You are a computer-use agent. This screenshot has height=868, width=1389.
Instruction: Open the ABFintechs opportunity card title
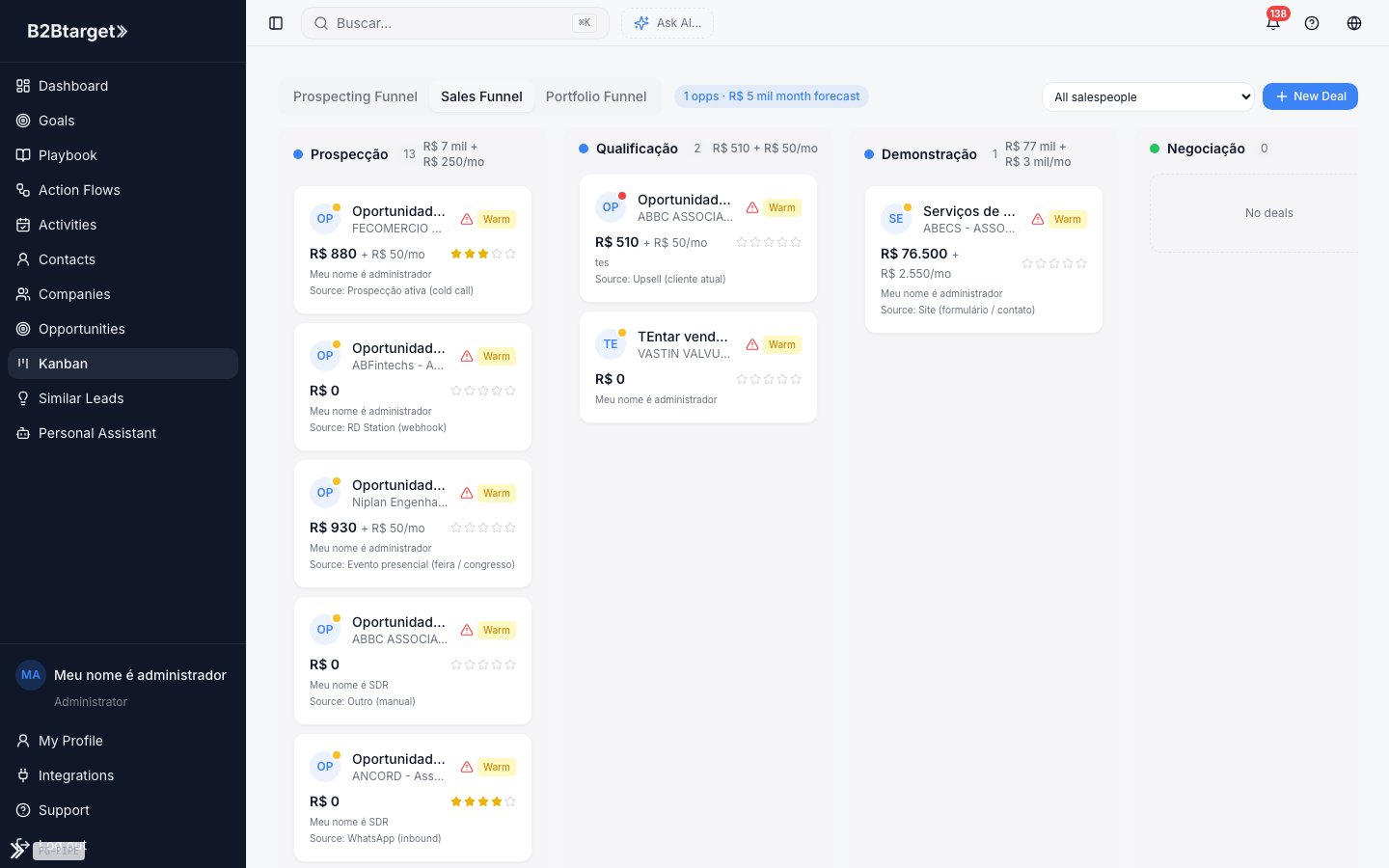pos(398,348)
